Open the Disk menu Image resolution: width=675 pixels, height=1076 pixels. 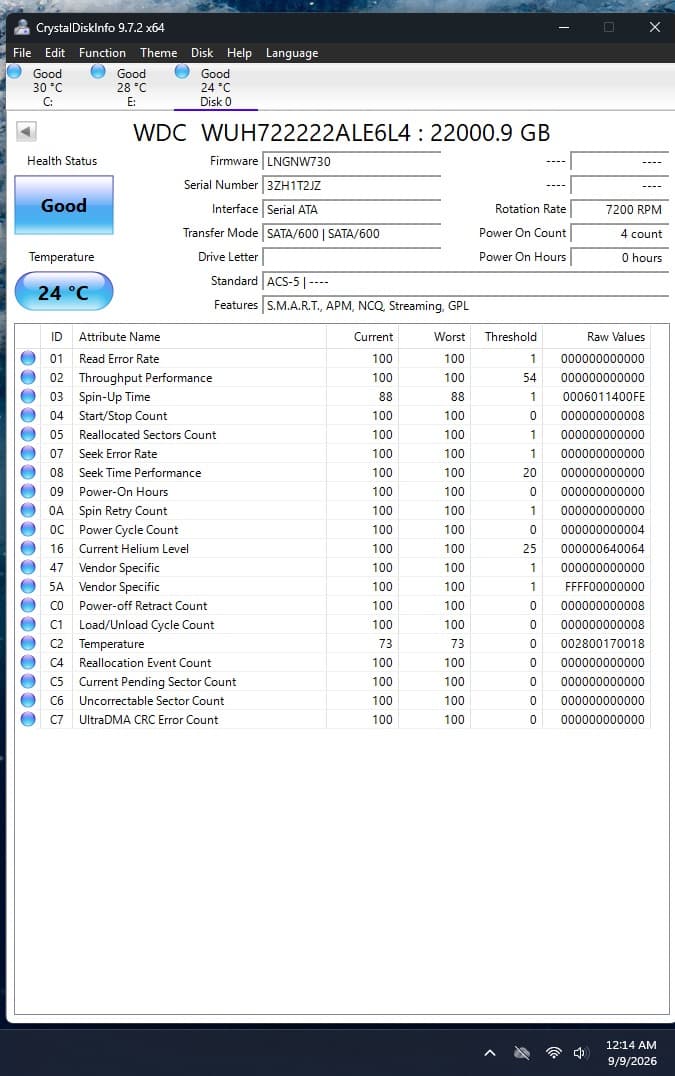202,53
